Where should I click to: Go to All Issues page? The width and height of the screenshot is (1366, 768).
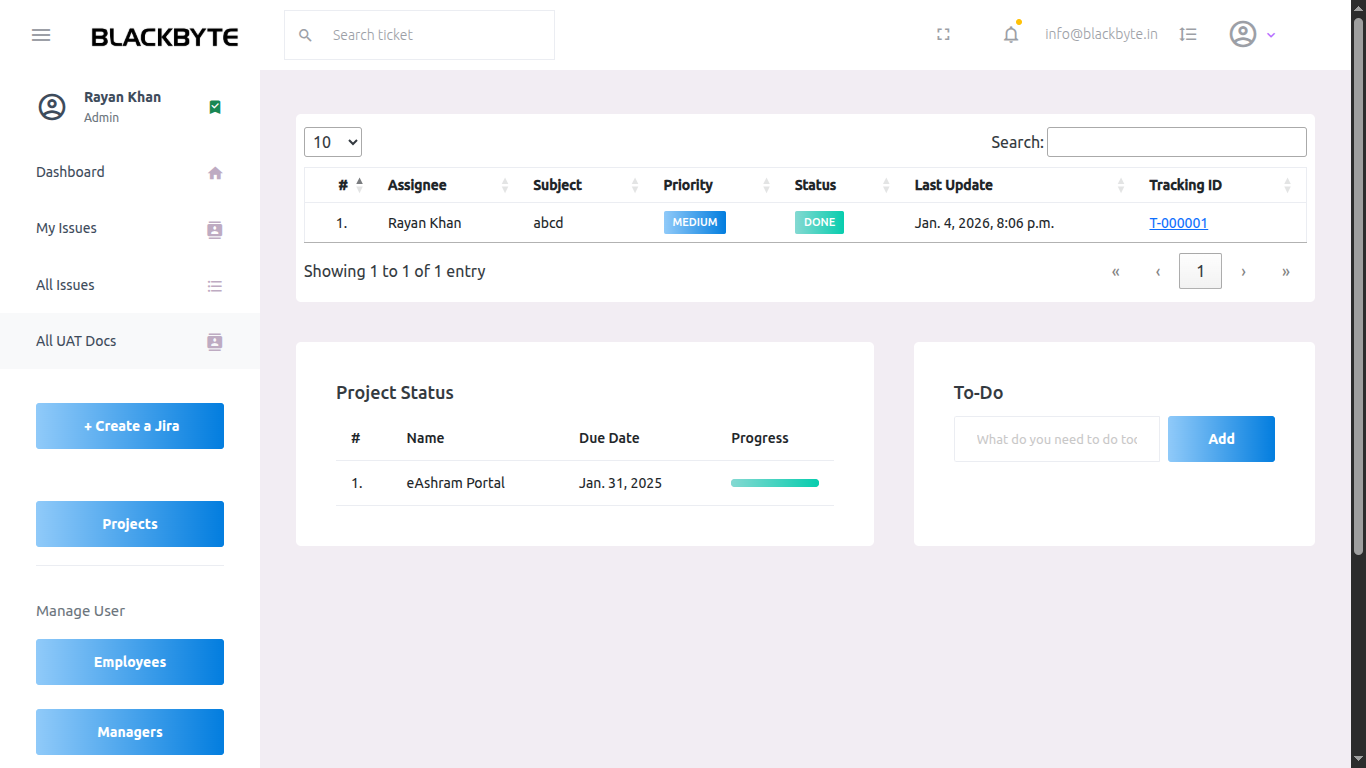click(130, 285)
